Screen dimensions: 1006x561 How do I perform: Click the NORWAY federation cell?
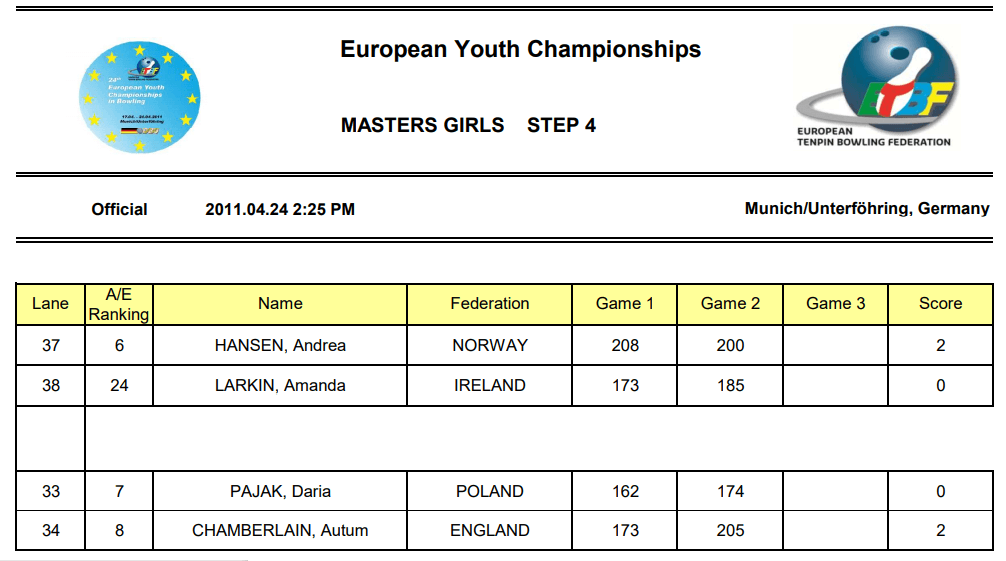point(490,345)
